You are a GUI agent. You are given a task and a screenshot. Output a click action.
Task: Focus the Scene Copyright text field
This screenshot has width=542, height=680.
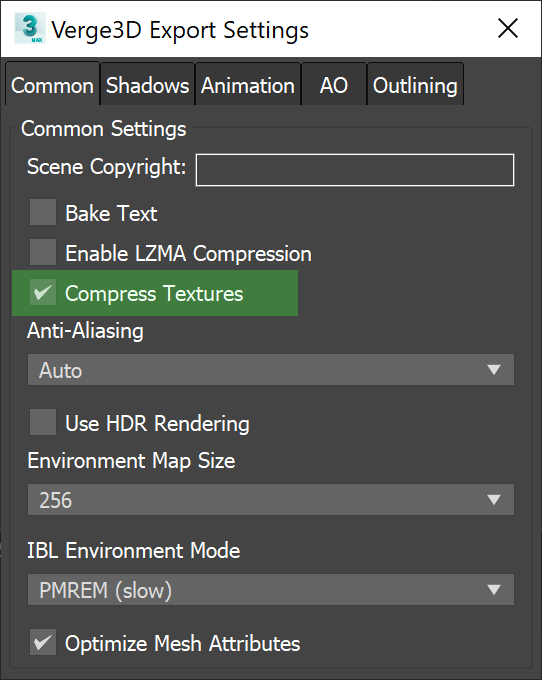(x=355, y=170)
